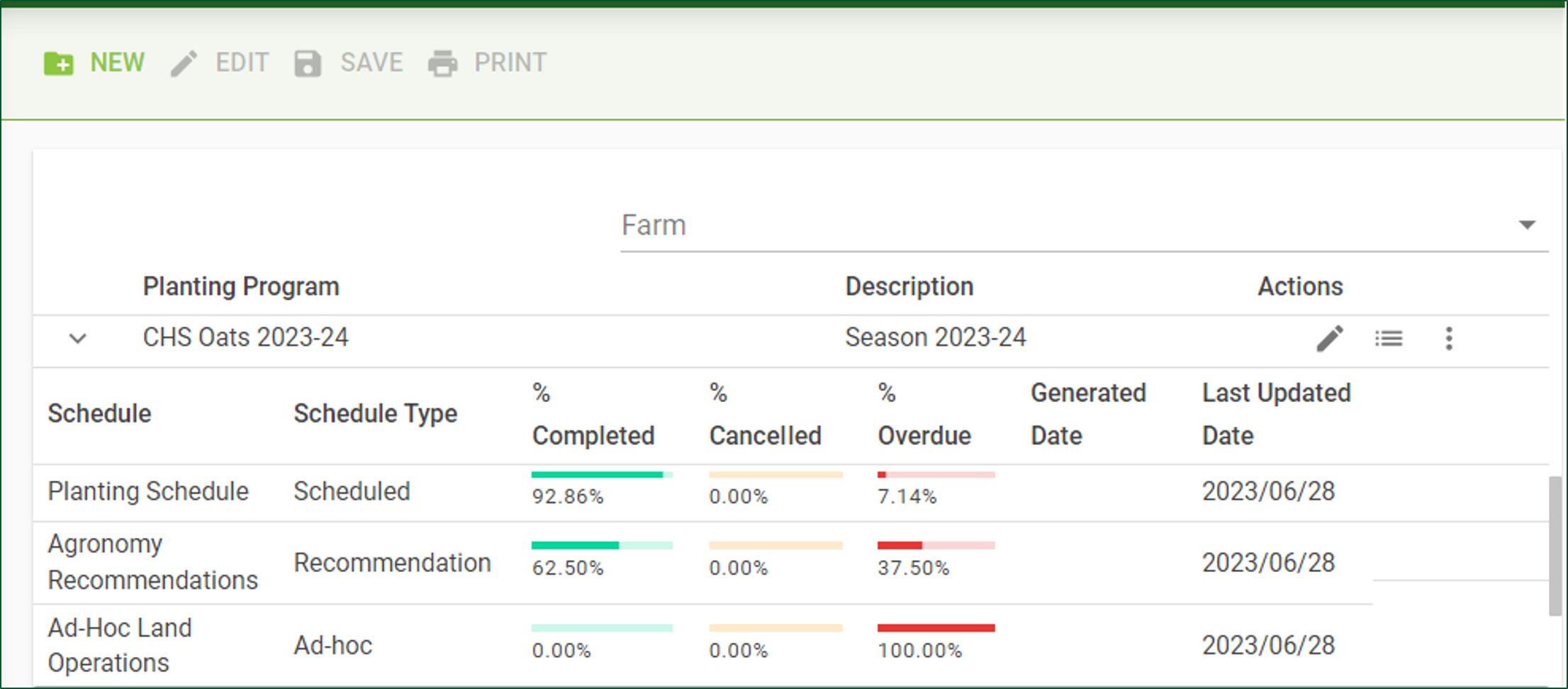
Task: Click the Last Updated Date column header
Action: click(1276, 414)
